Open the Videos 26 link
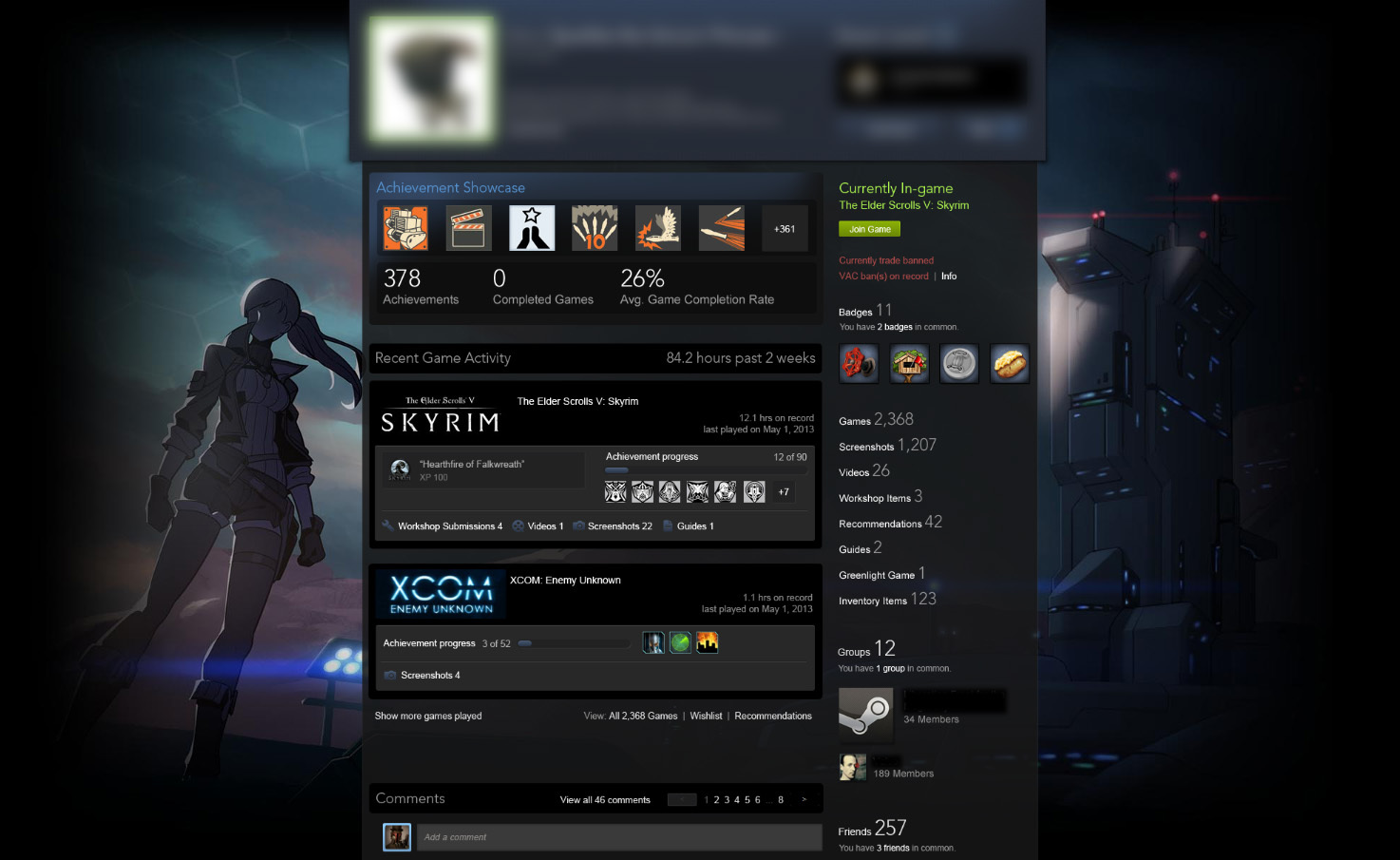Viewport: 1400px width, 860px height. click(864, 470)
